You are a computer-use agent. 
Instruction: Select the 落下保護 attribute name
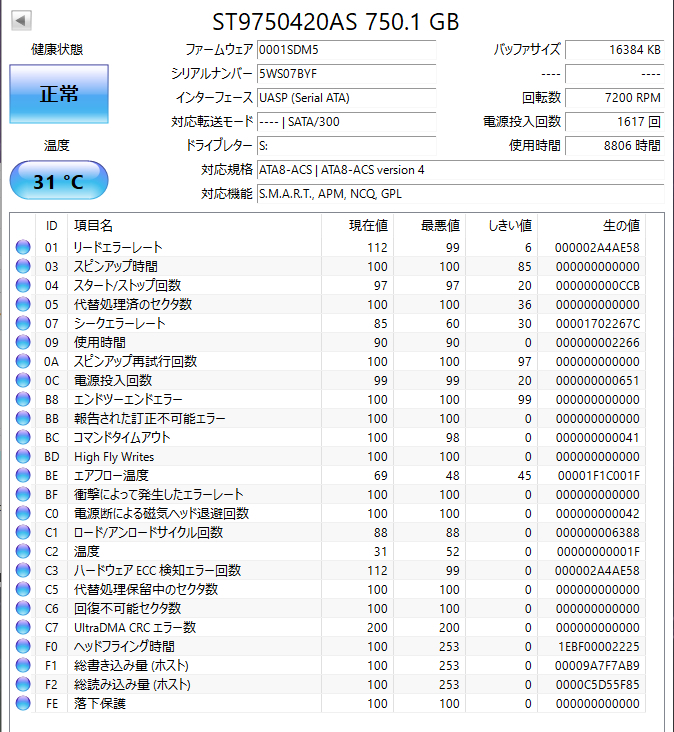(x=100, y=703)
